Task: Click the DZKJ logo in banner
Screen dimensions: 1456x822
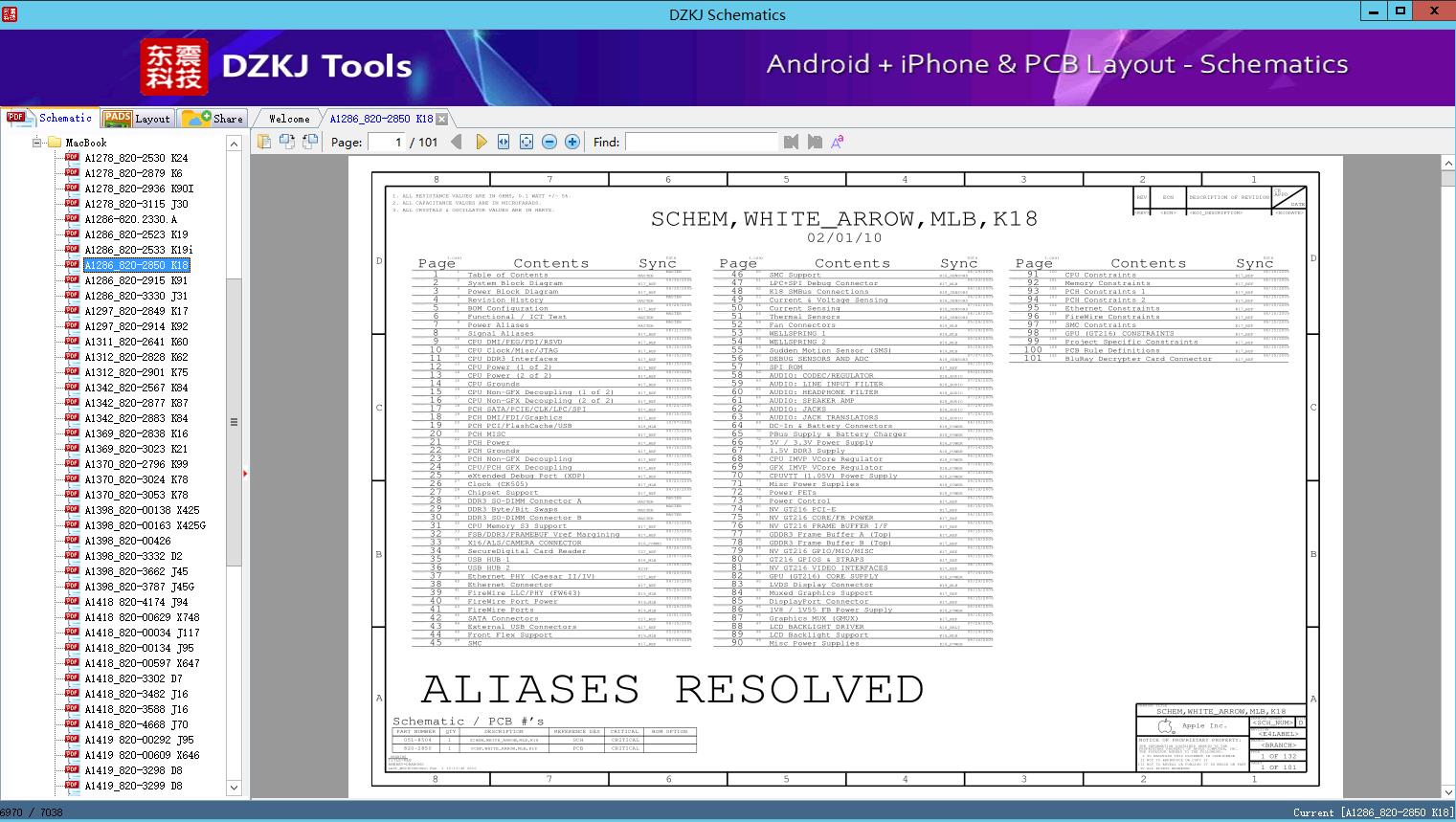Action: click(x=174, y=67)
